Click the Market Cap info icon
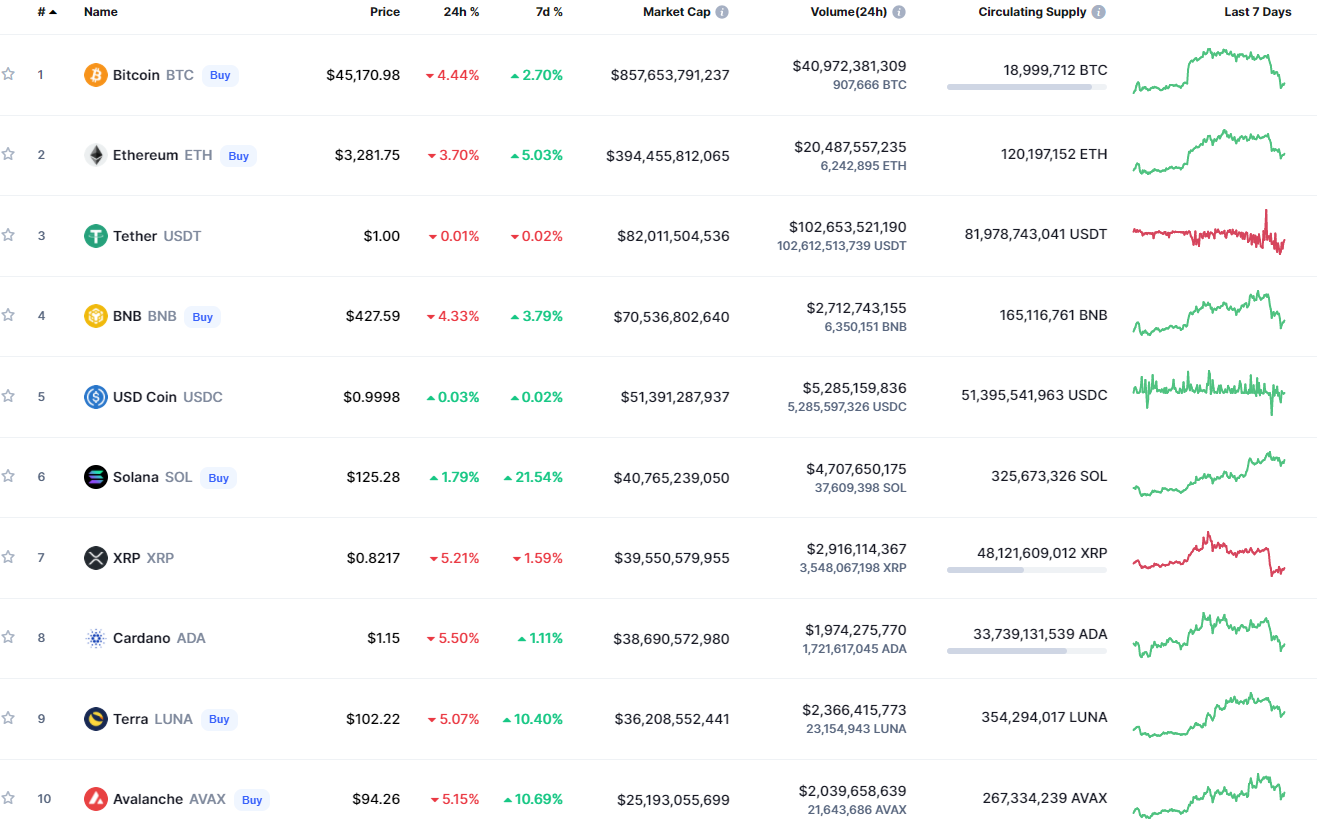Image resolution: width=1317 pixels, height=839 pixels. 722,12
